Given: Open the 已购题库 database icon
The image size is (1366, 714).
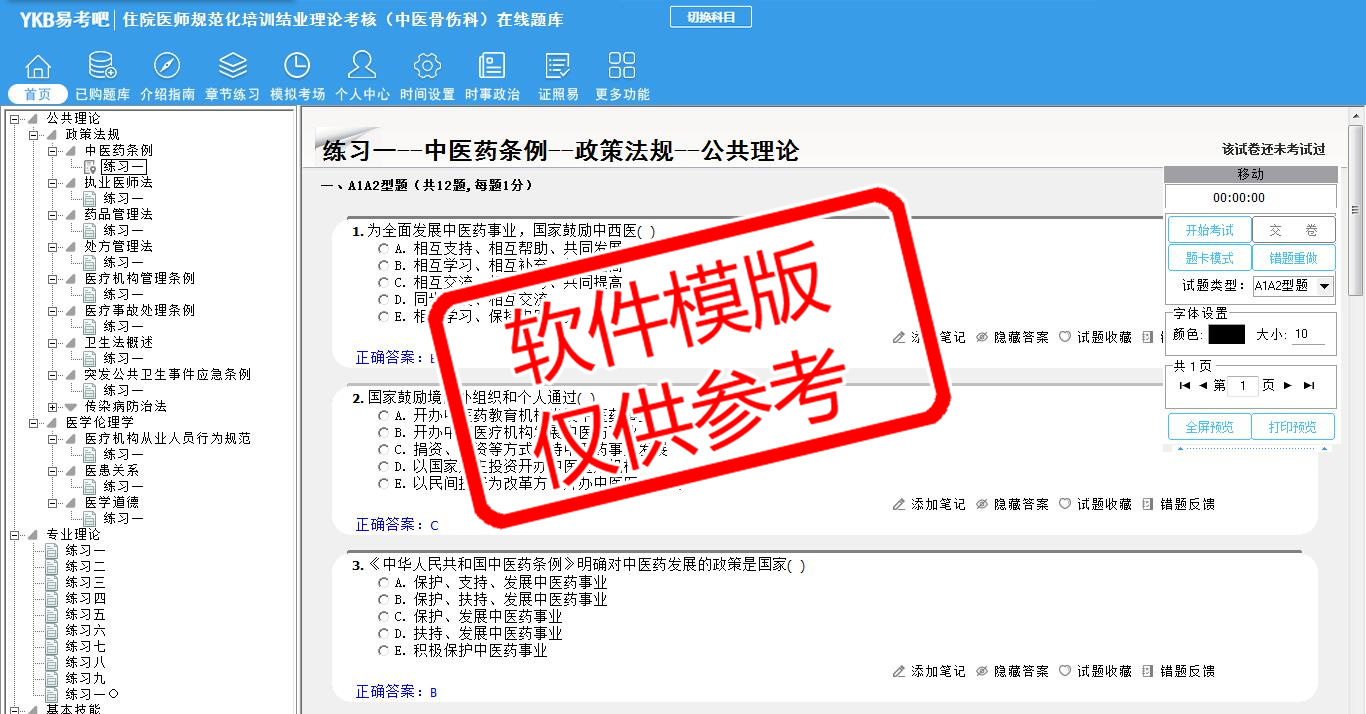Looking at the screenshot, I should coord(102,67).
